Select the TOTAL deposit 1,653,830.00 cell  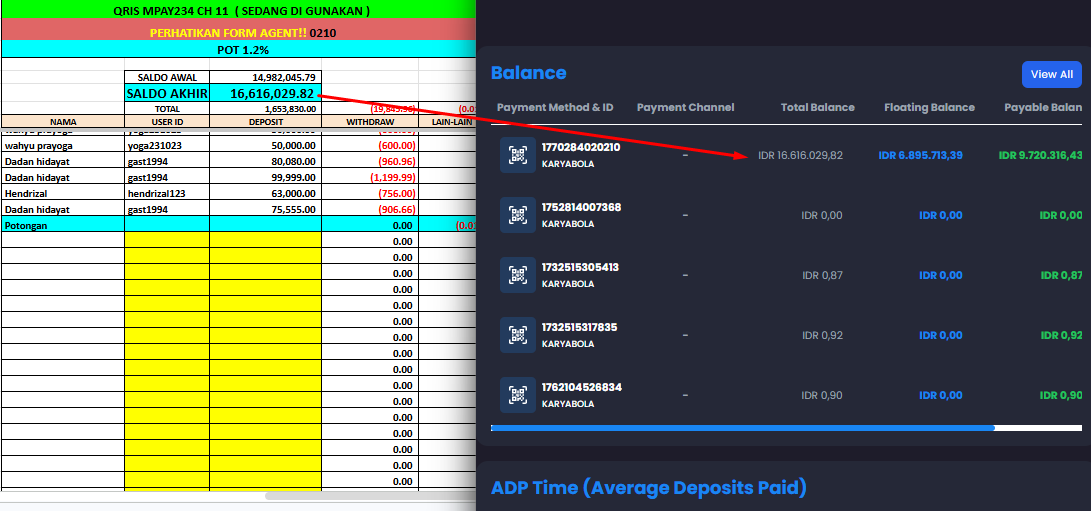265,109
